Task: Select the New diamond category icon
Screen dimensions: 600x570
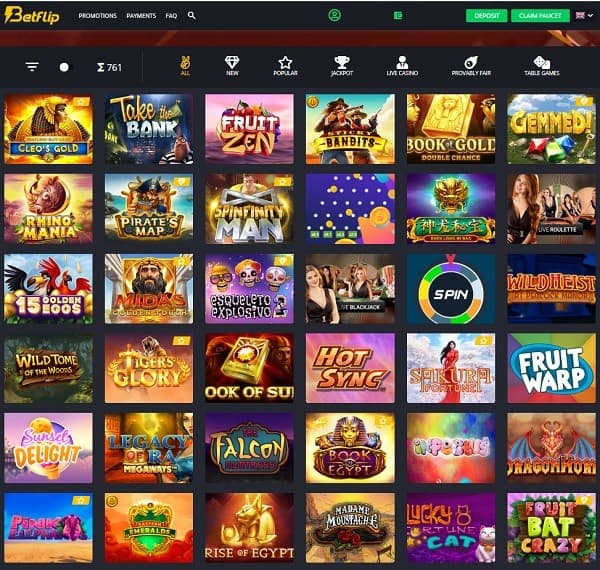Action: click(232, 66)
